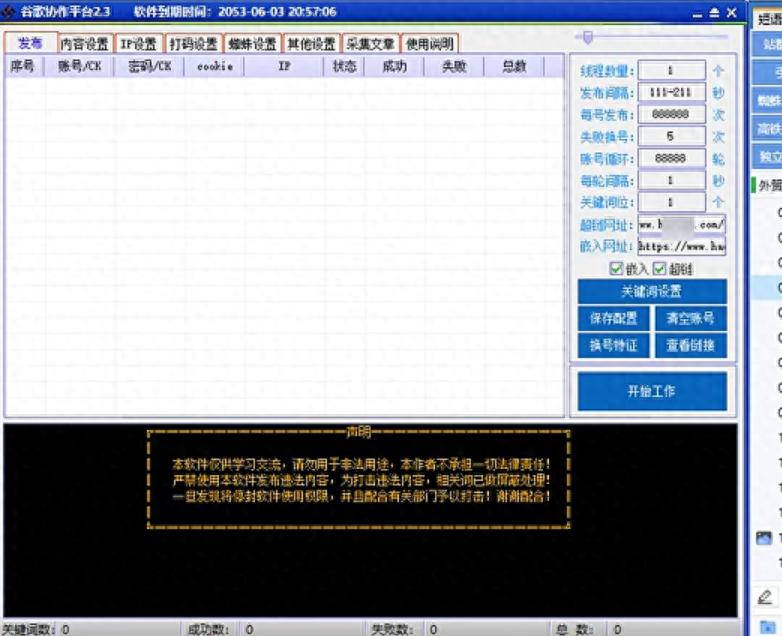Click the 每号发布 input field
Viewport: 782px width, 636px height.
671,114
